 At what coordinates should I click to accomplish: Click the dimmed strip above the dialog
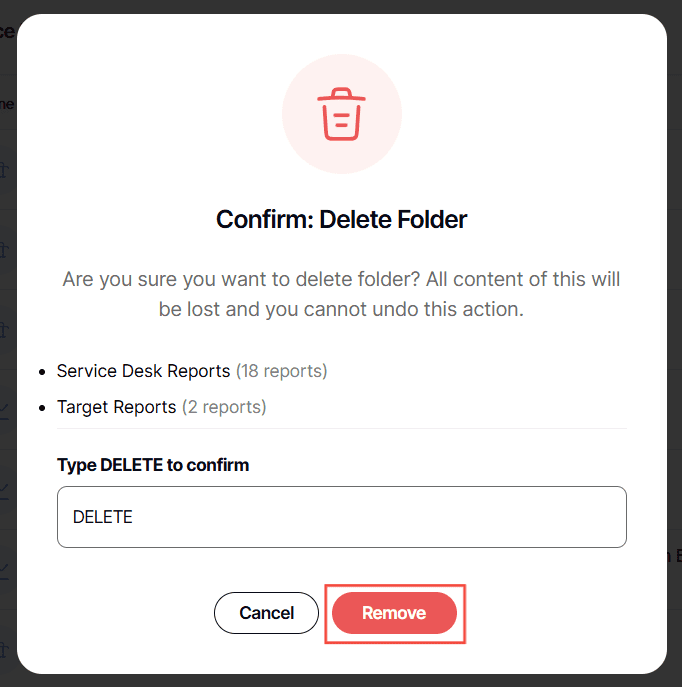[341, 6]
